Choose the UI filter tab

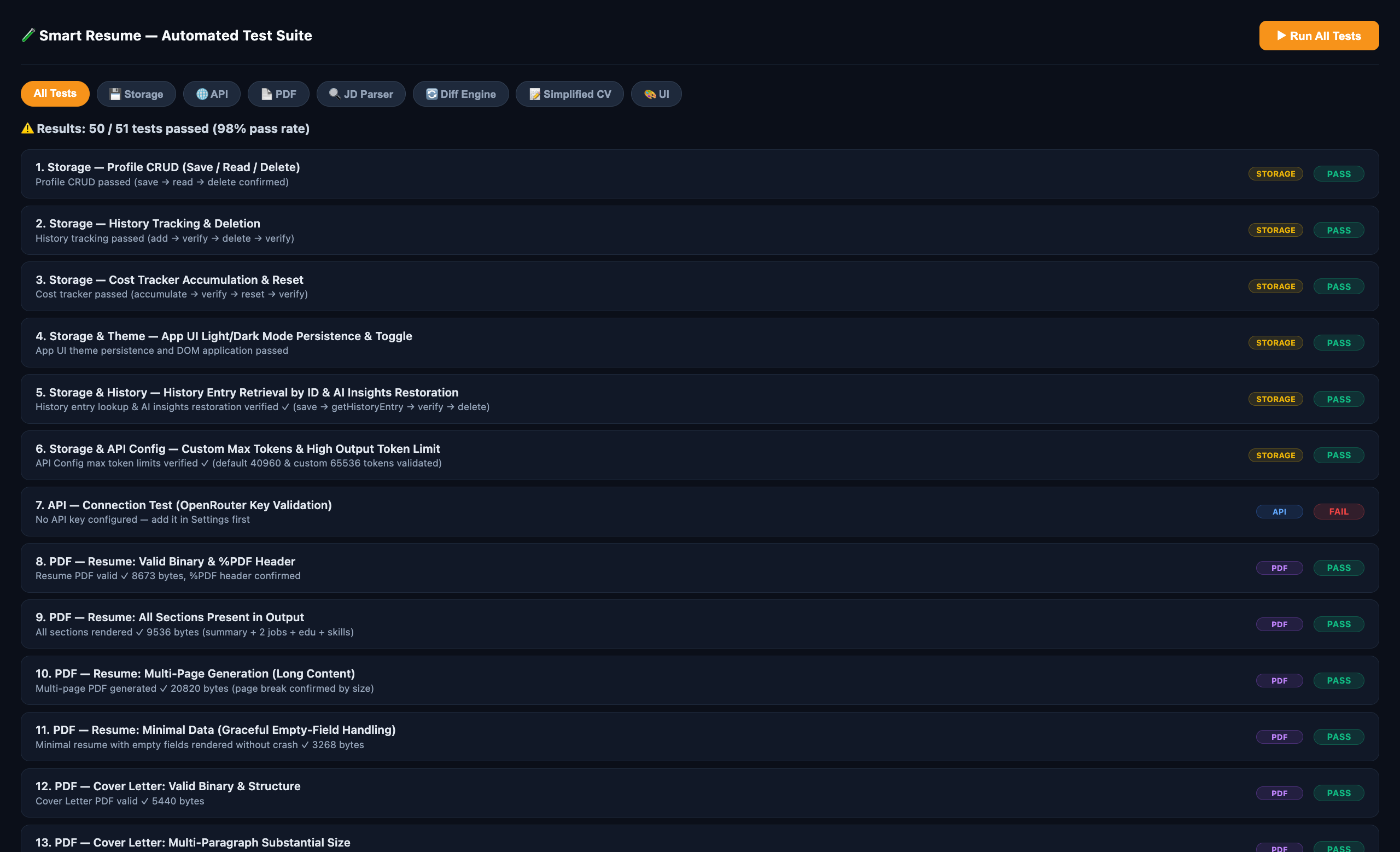tap(656, 94)
